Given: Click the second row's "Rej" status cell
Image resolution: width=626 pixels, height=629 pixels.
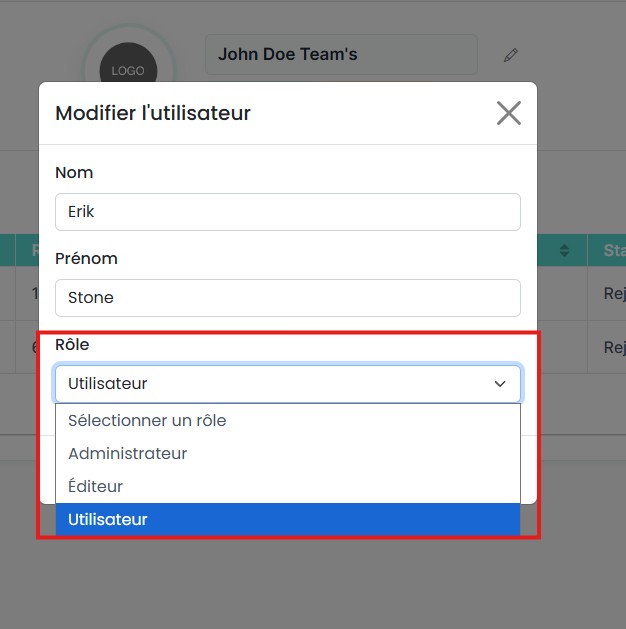Looking at the screenshot, I should [x=613, y=347].
